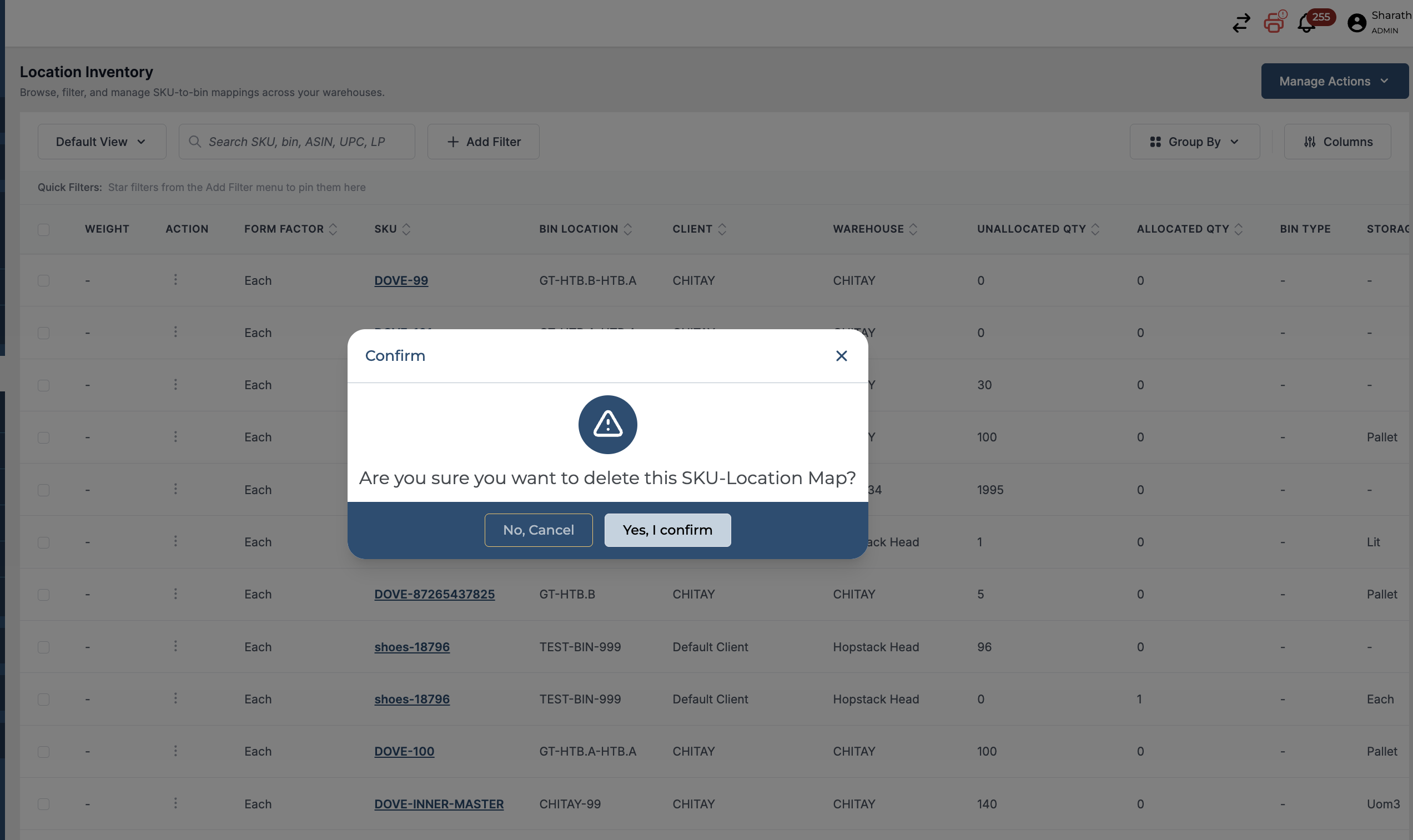Click the Weight column header
This screenshot has width=1413, height=840.
coord(107,229)
